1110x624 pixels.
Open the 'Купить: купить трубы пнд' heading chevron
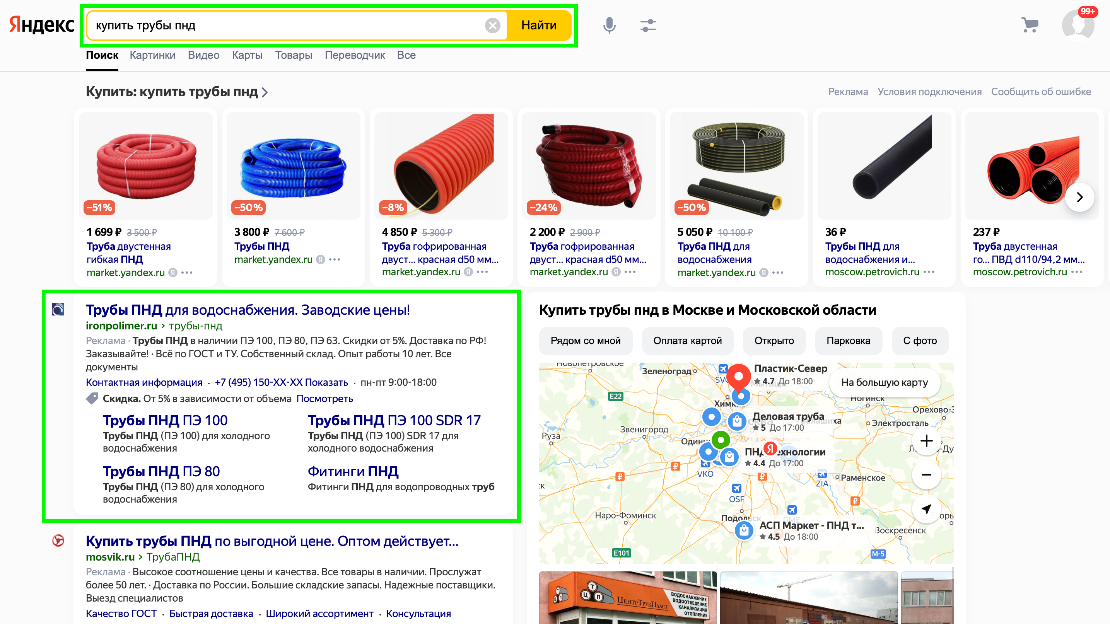[265, 92]
